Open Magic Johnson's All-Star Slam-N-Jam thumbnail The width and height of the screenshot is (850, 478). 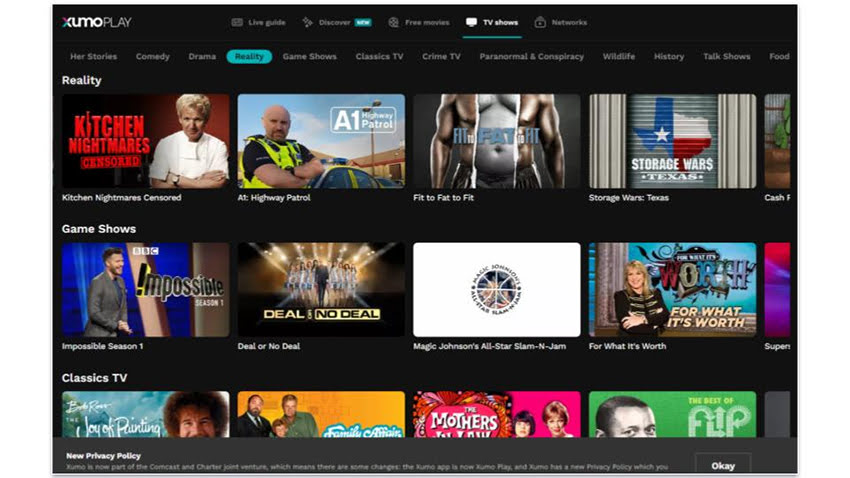497,289
